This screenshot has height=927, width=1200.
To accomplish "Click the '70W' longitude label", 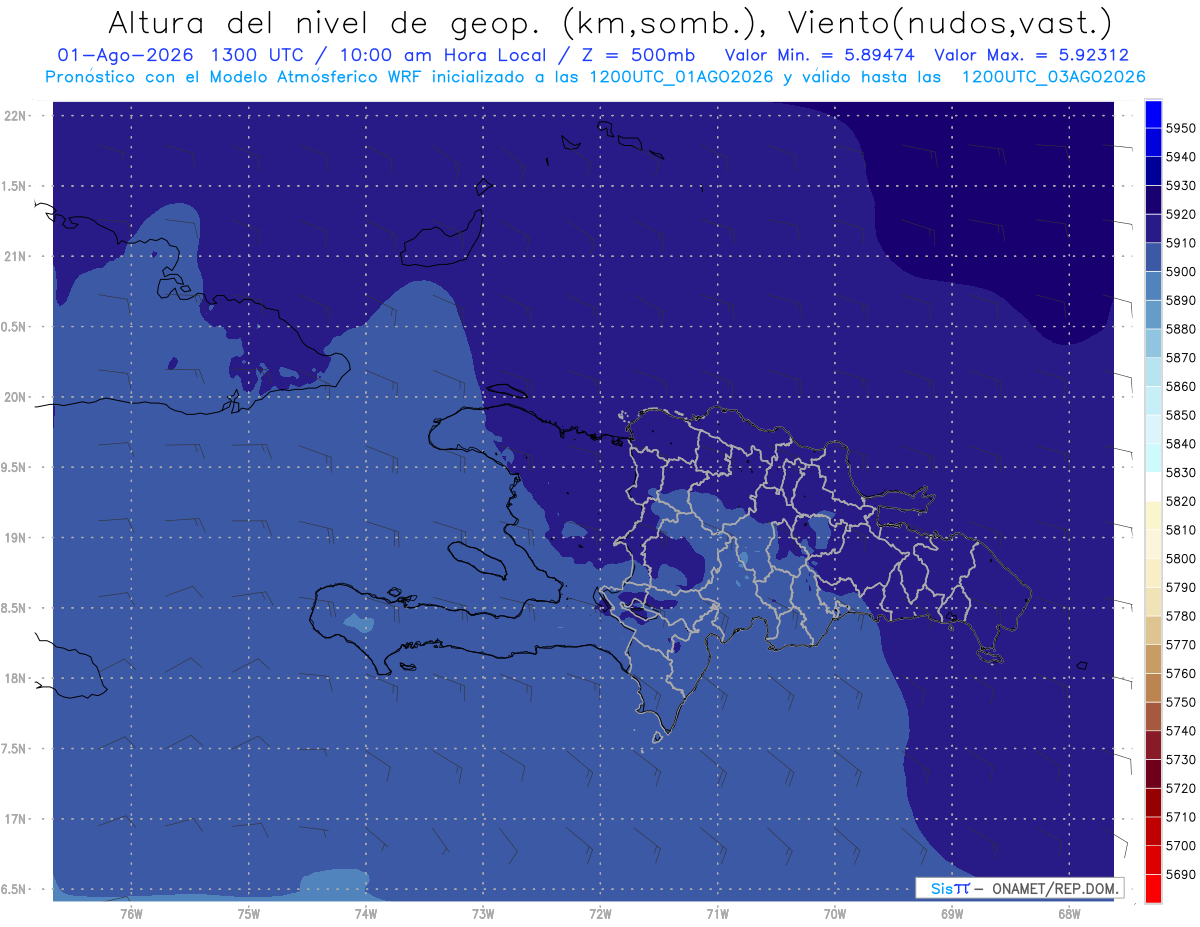I will (x=835, y=914).
